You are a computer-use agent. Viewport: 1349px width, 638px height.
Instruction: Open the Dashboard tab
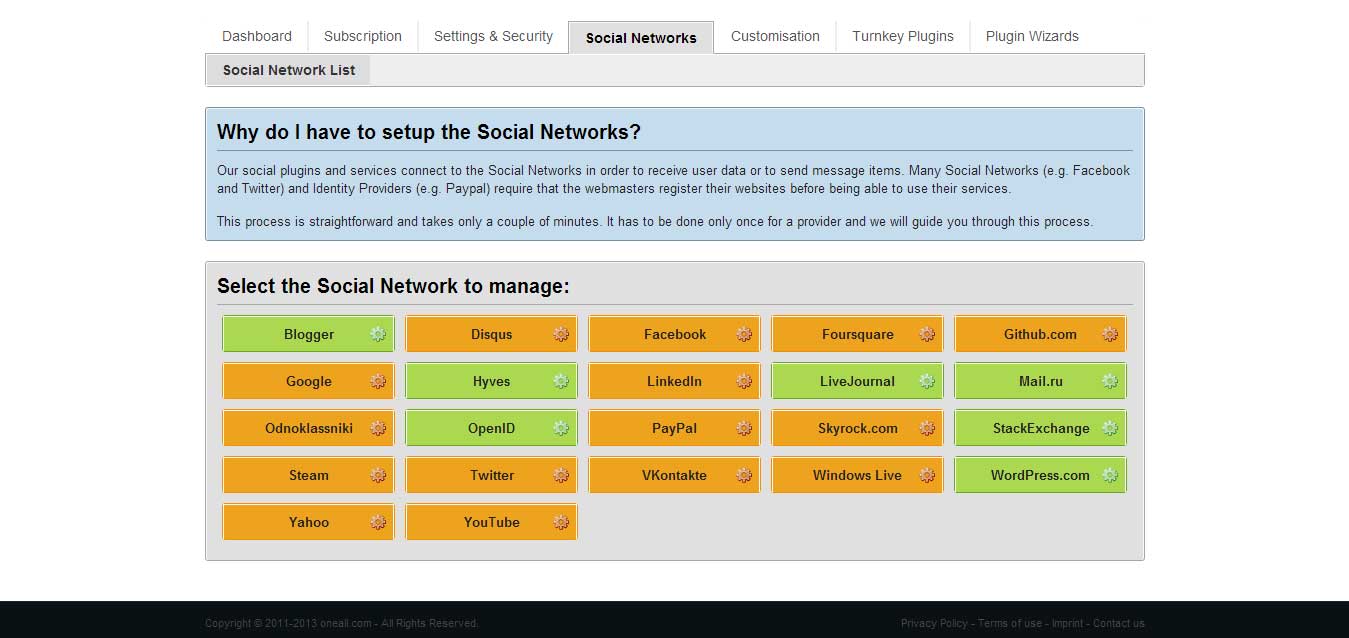point(257,36)
